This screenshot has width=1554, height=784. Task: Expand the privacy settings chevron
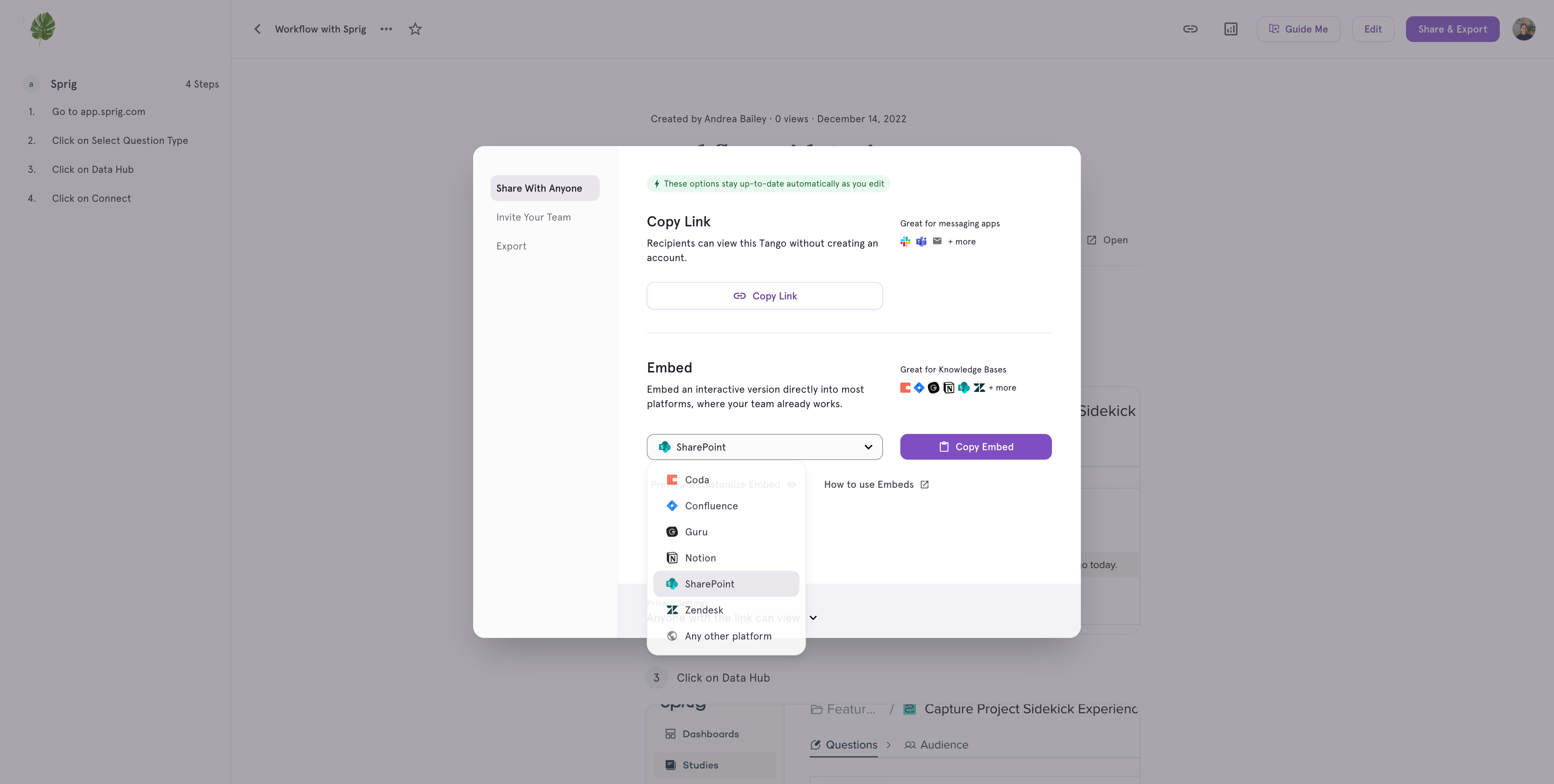(812, 618)
